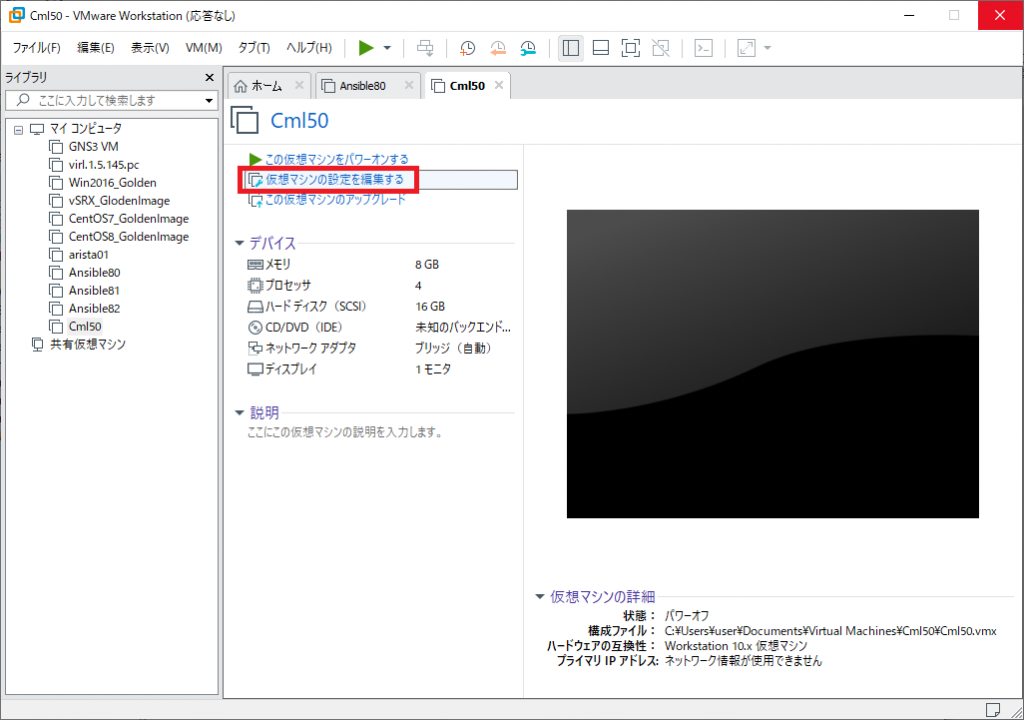This screenshot has width=1024, height=720.
Task: Enter full screen mode via the toolbar icon
Action: click(629, 48)
